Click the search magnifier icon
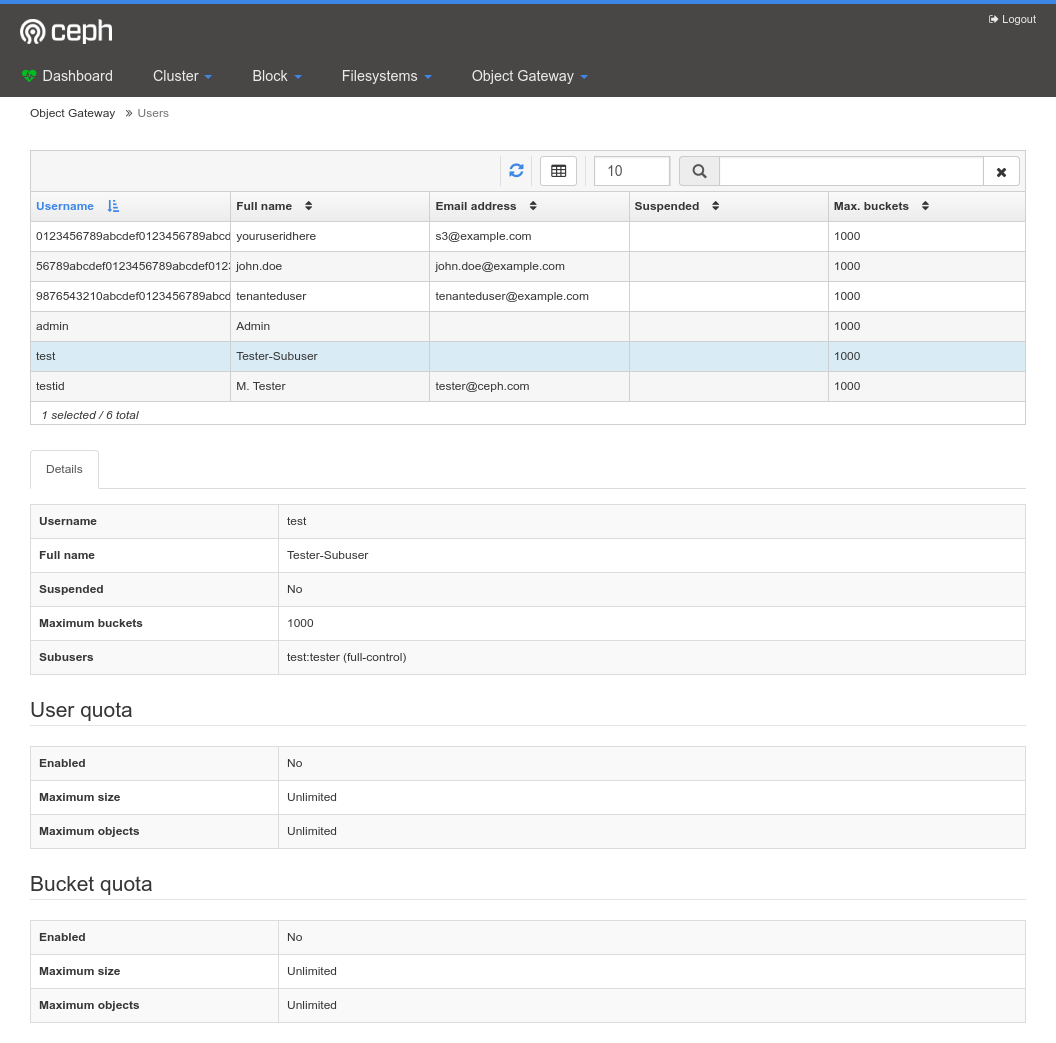This screenshot has height=1043, width=1056. (x=698, y=170)
